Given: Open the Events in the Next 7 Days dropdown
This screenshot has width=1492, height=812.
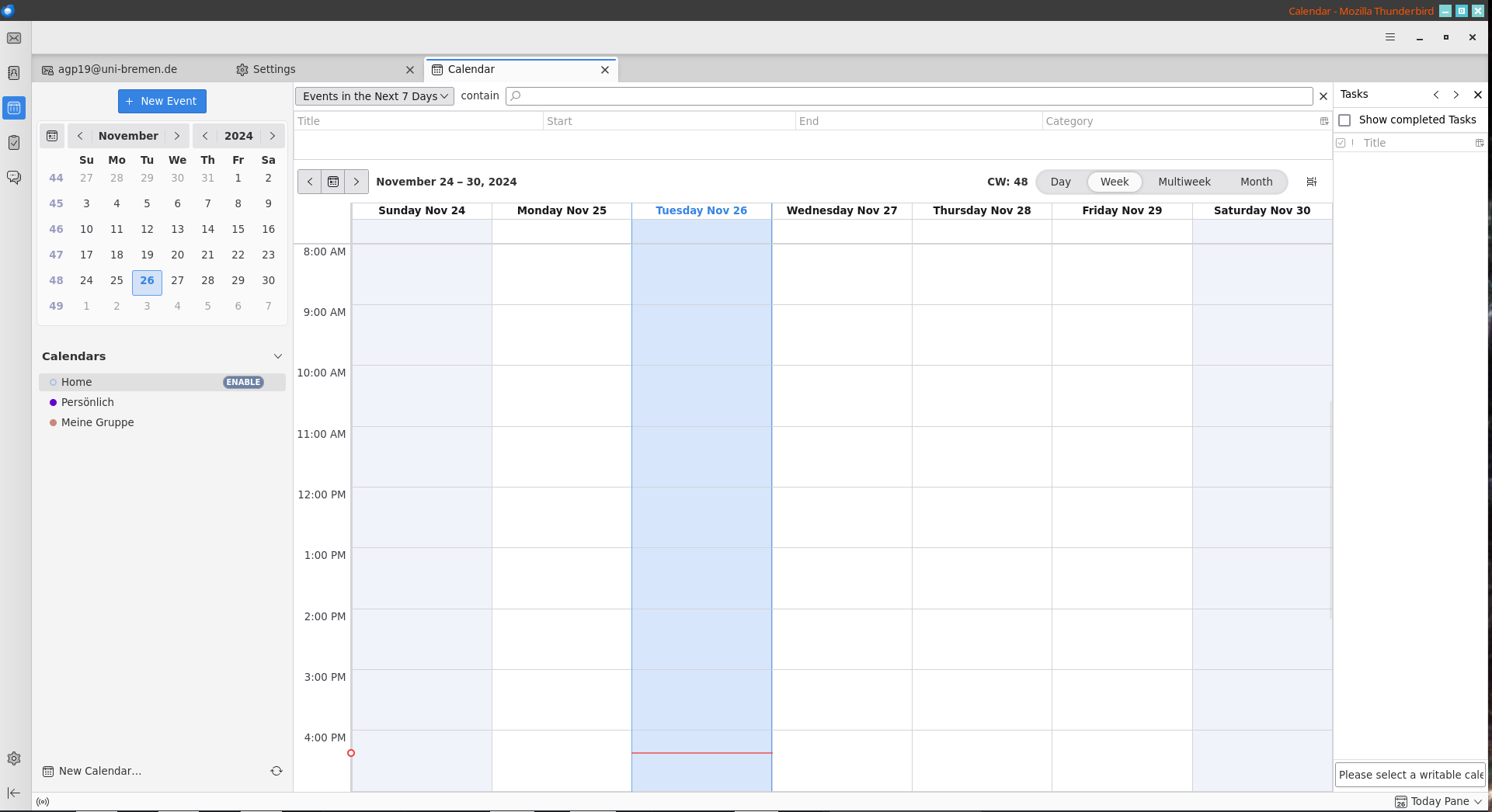Looking at the screenshot, I should click(374, 96).
